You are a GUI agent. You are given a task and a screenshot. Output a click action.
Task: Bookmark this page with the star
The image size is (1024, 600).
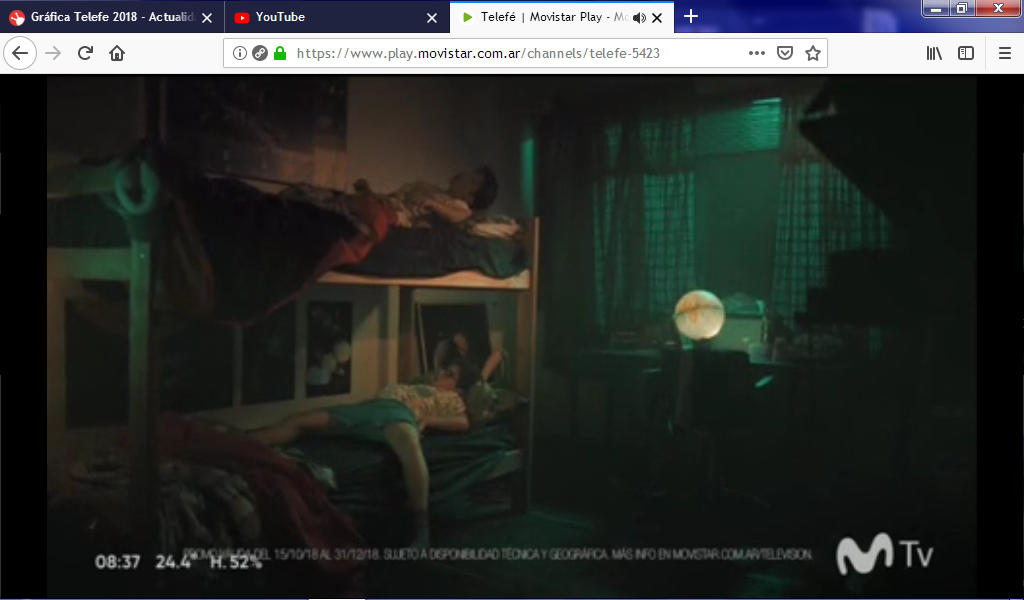tap(813, 53)
